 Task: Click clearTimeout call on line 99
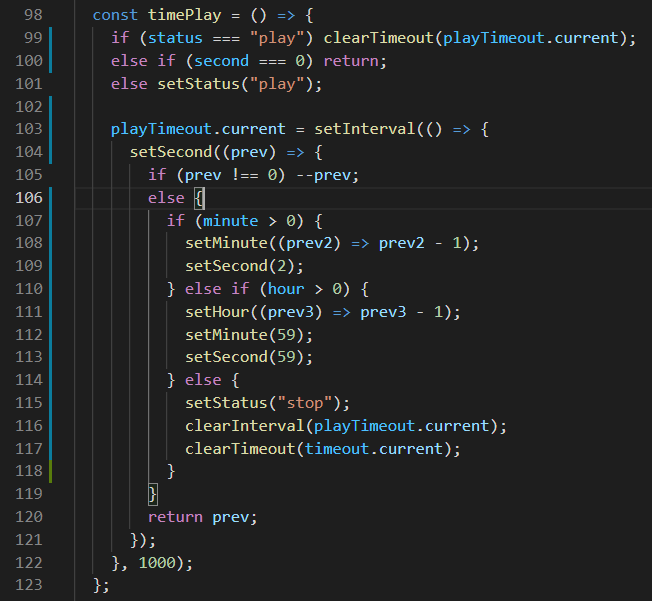point(378,38)
